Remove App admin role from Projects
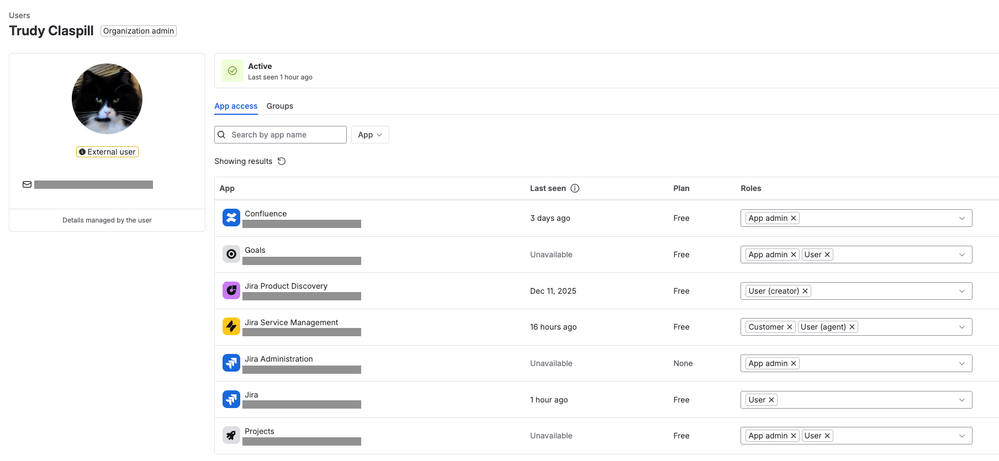Image resolution: width=999 pixels, height=461 pixels. tap(793, 436)
